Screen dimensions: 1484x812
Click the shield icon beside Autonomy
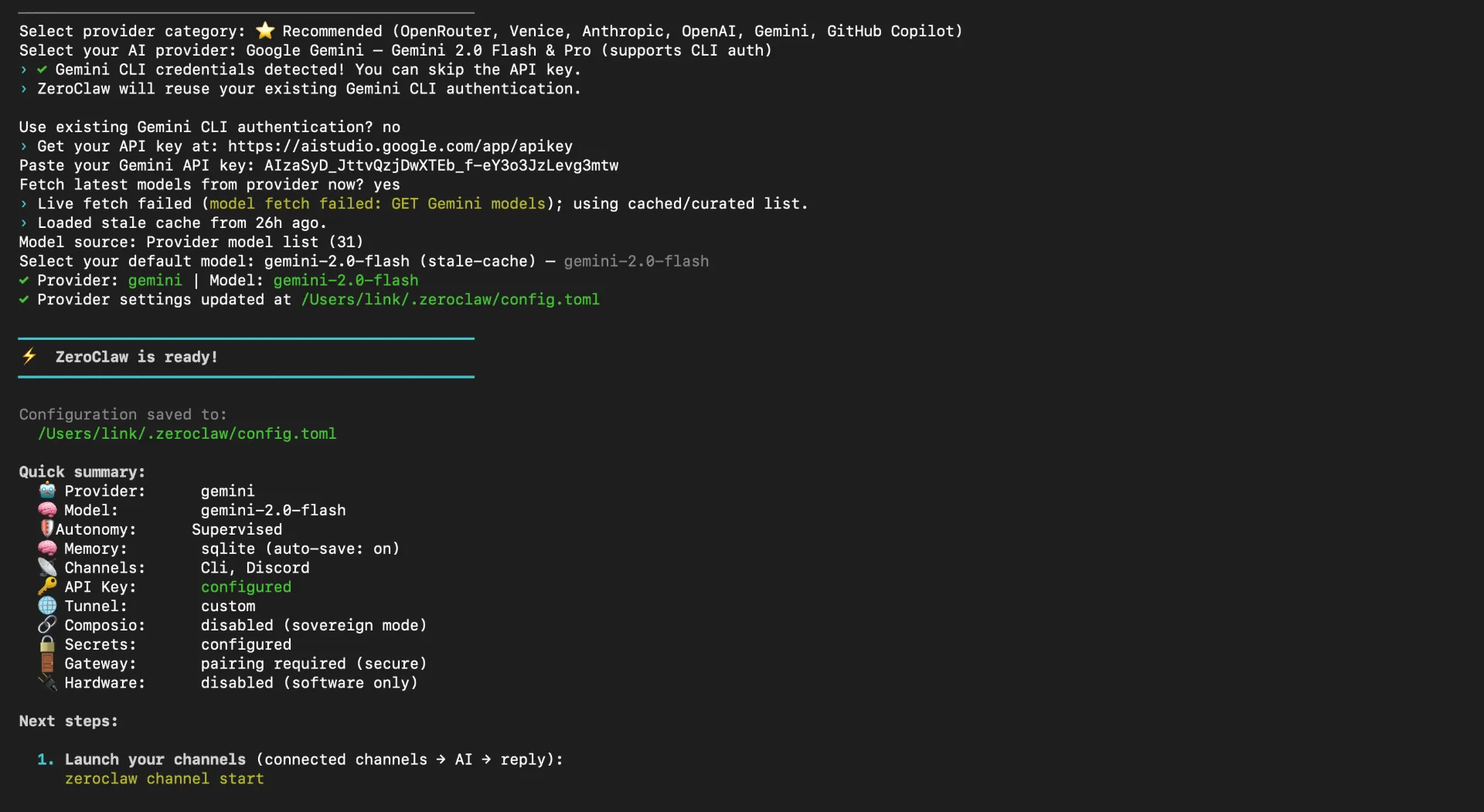46,529
